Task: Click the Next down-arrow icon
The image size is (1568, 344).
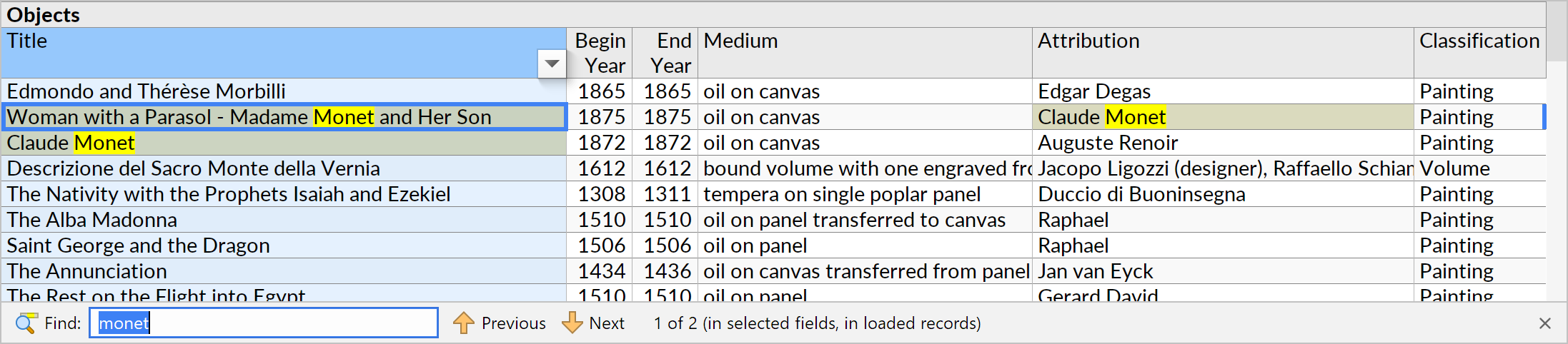Action: click(572, 323)
